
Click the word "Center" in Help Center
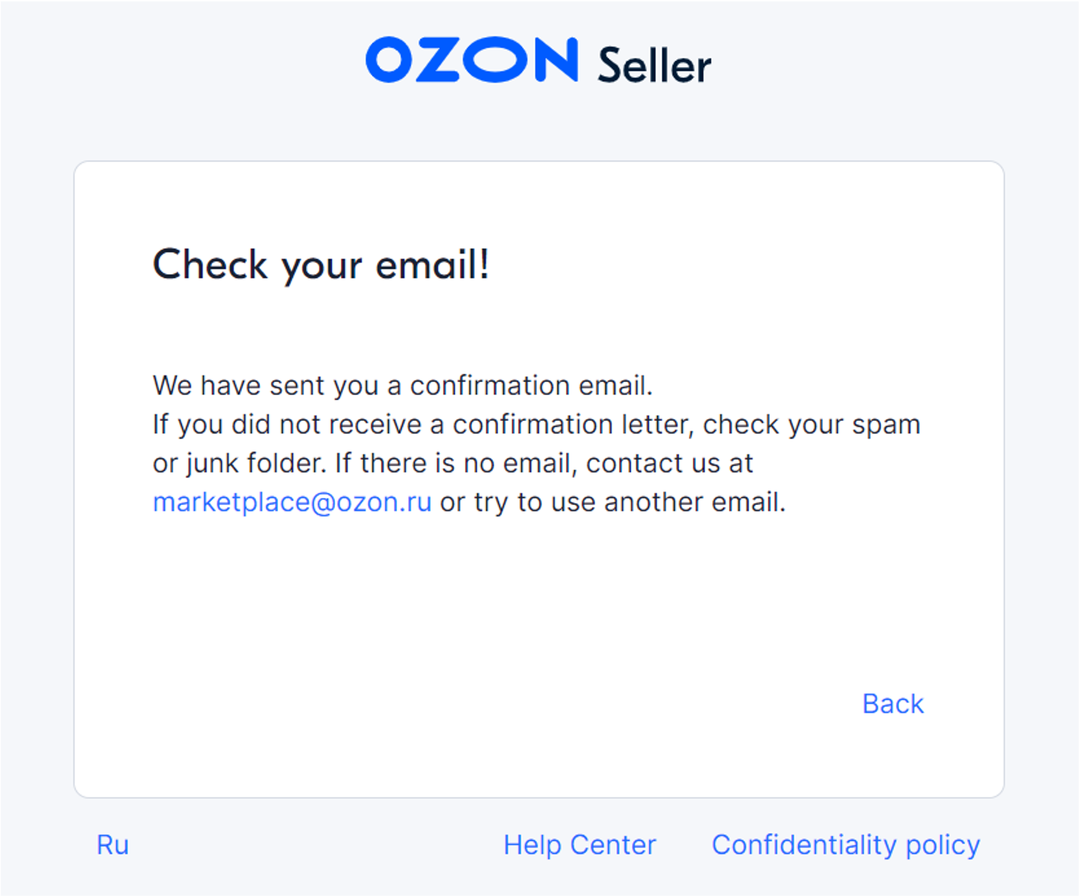614,845
